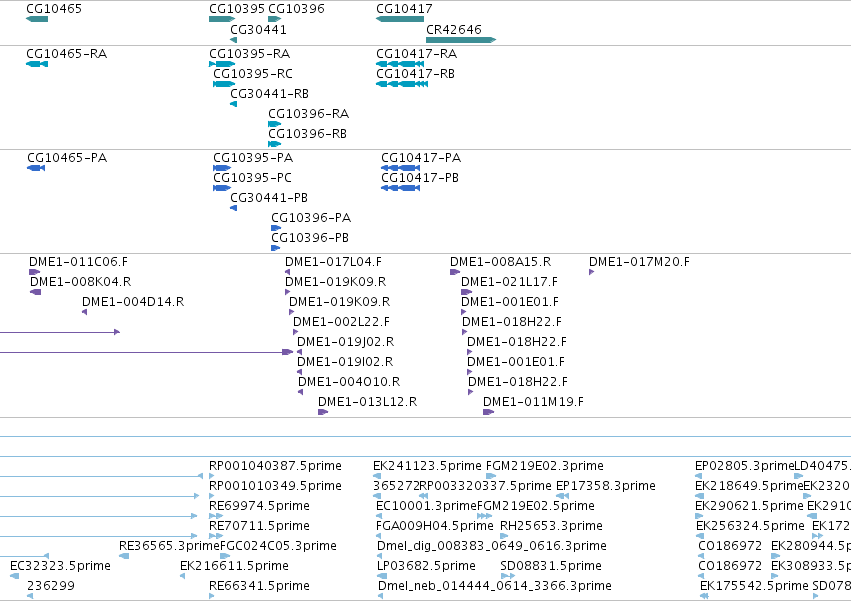Select protein label CG30441-PB
The image size is (851, 601).
(x=269, y=198)
